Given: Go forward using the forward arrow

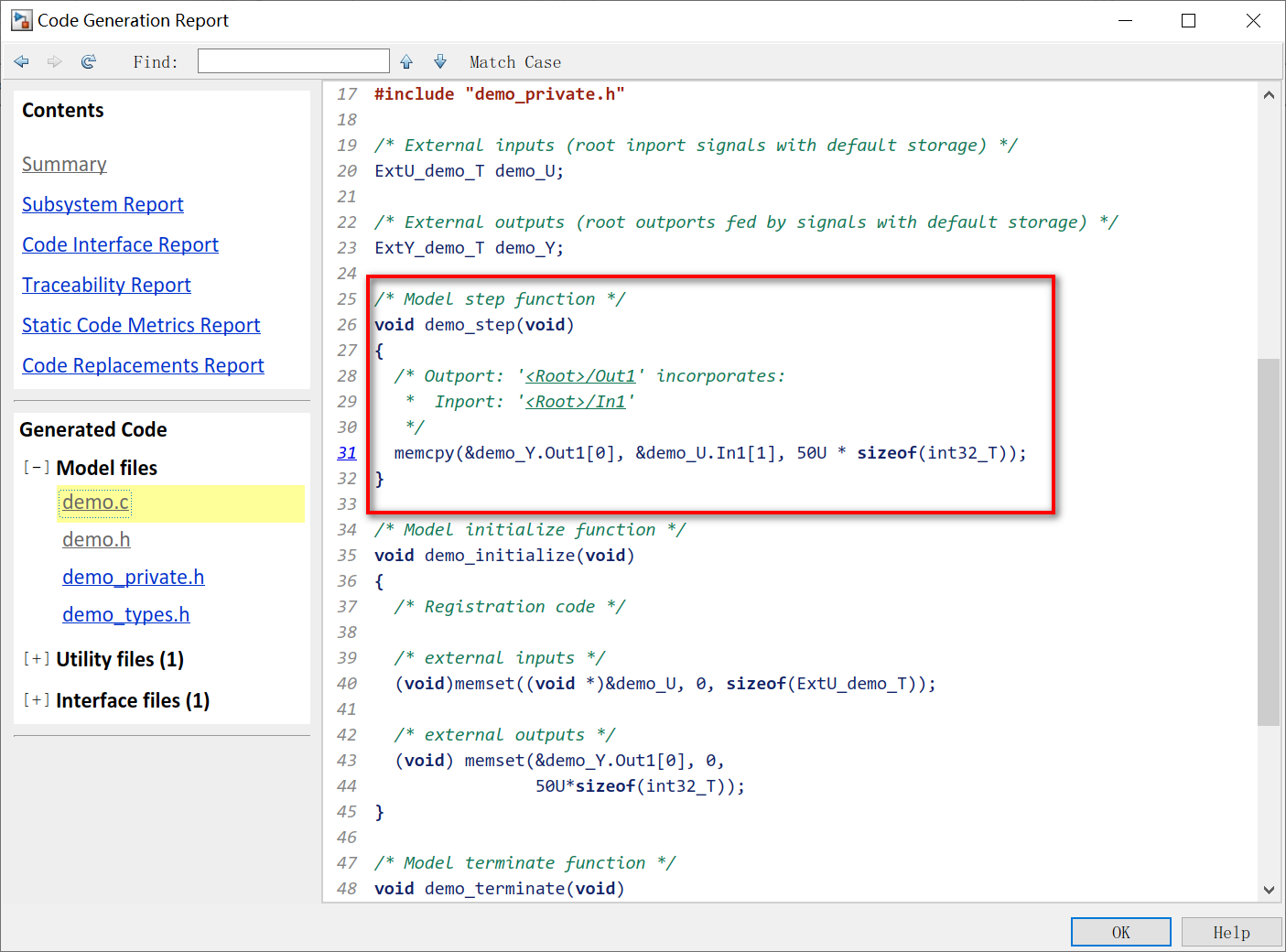Looking at the screenshot, I should [55, 61].
